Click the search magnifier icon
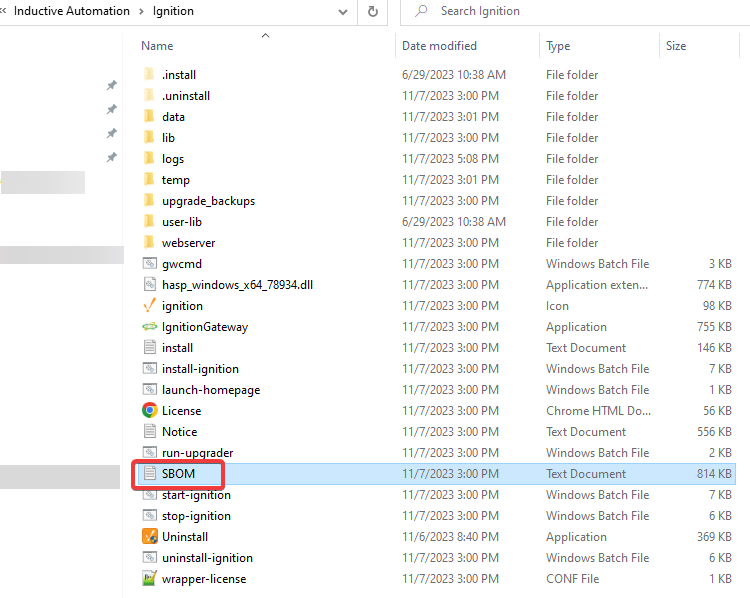750x598 pixels. click(x=421, y=11)
